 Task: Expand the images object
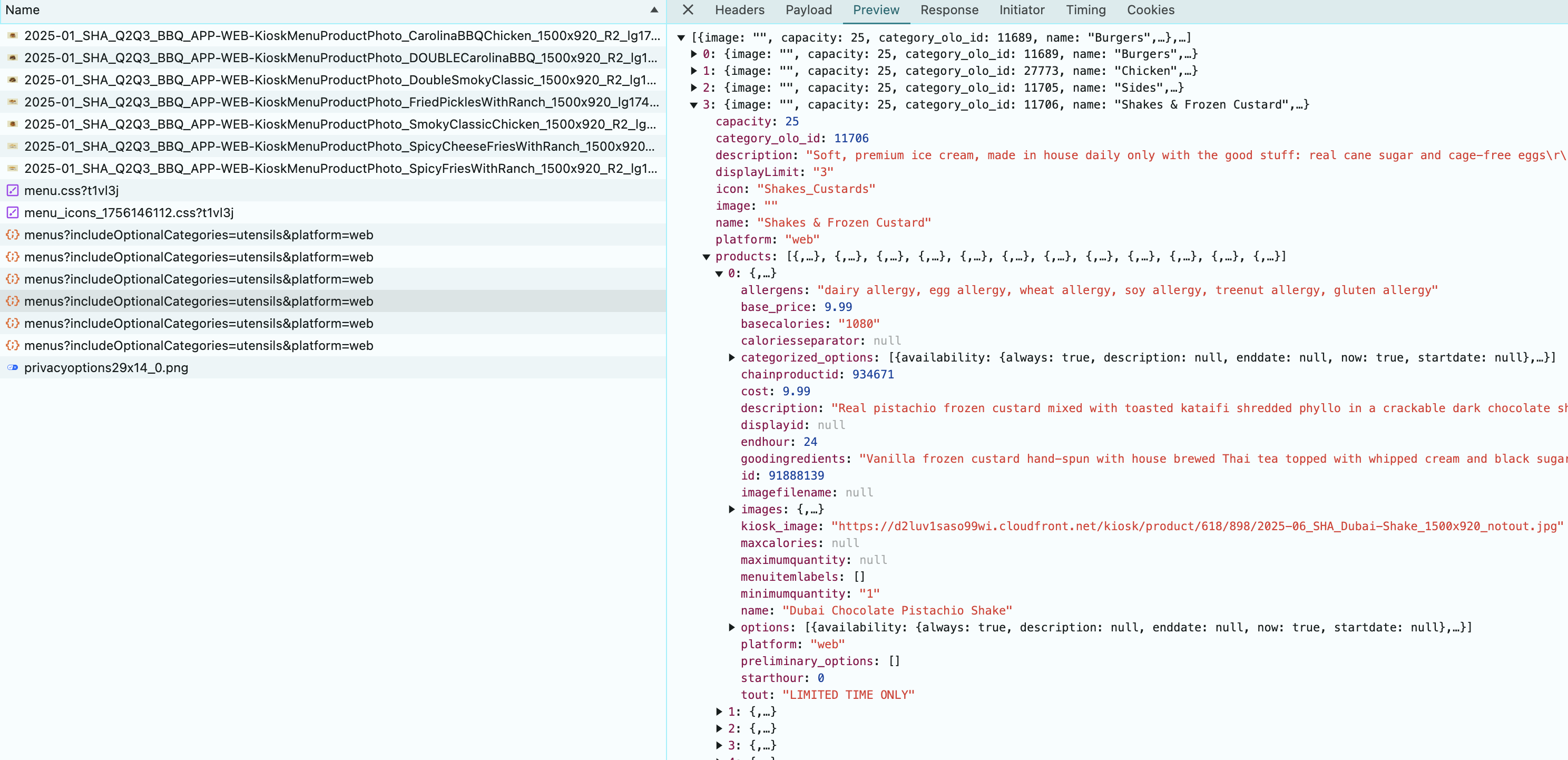pyautogui.click(x=731, y=509)
